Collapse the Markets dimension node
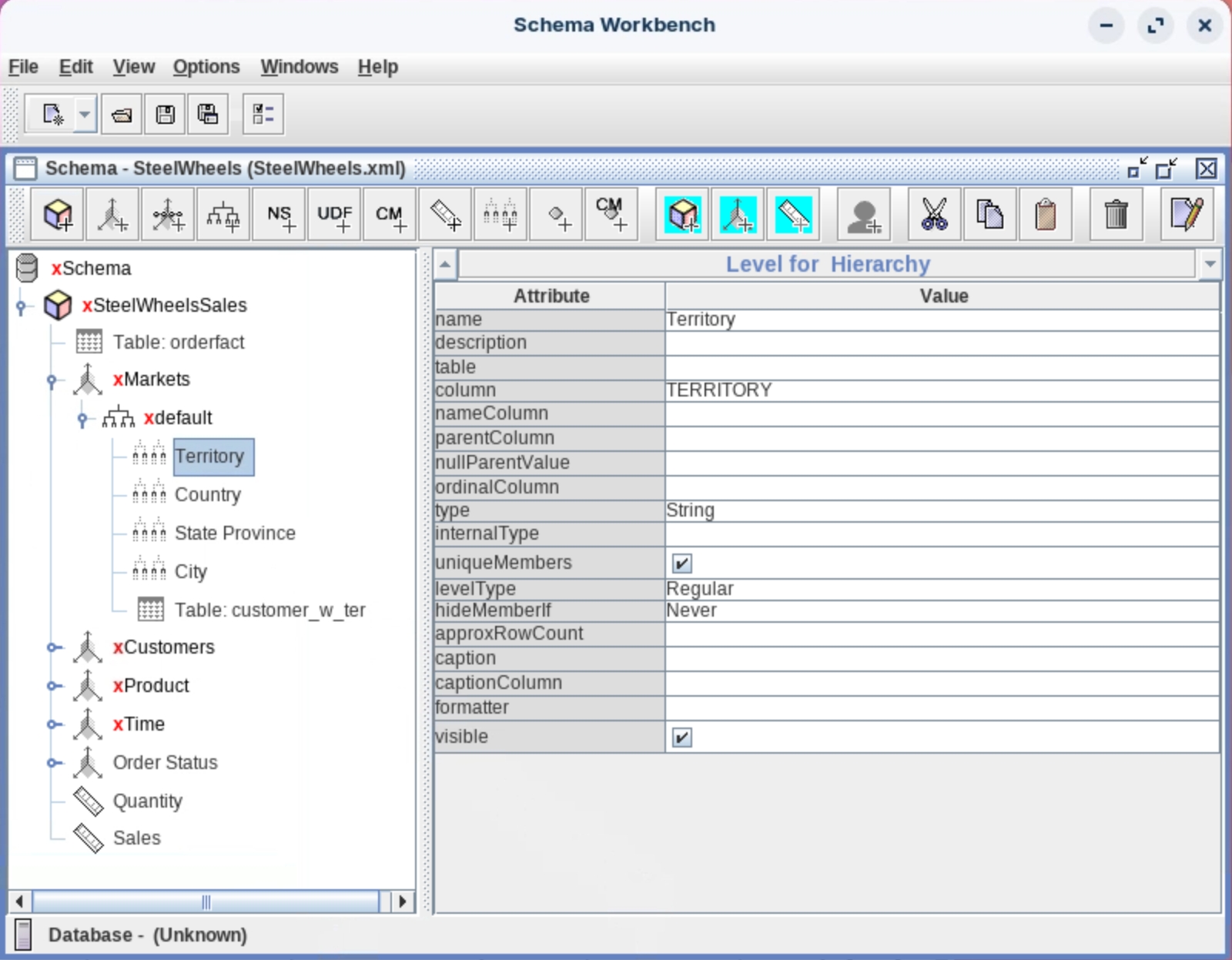This screenshot has width=1232, height=960. pos(52,380)
